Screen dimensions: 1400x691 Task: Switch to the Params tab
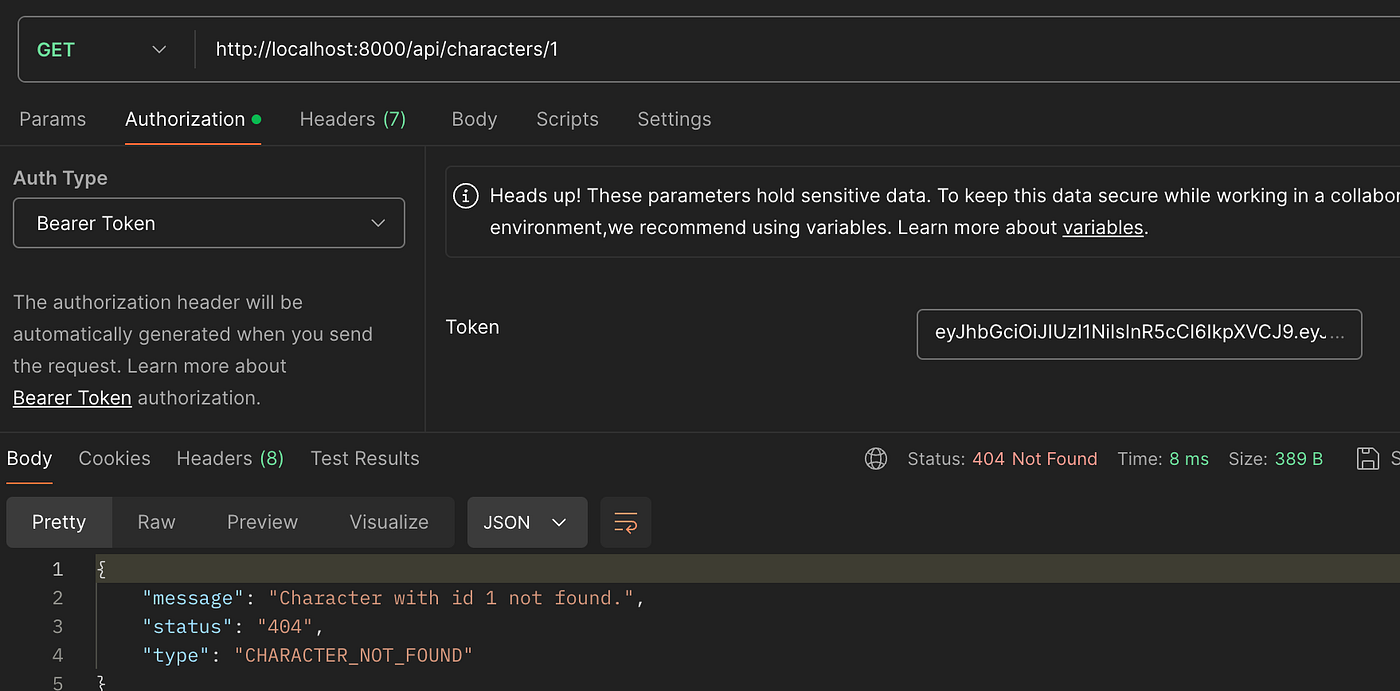tap(53, 119)
